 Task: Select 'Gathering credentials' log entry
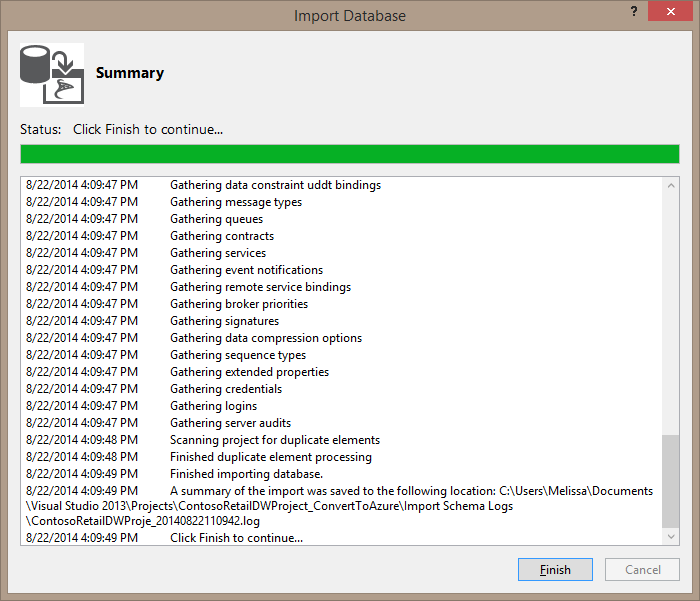pyautogui.click(x=154, y=388)
